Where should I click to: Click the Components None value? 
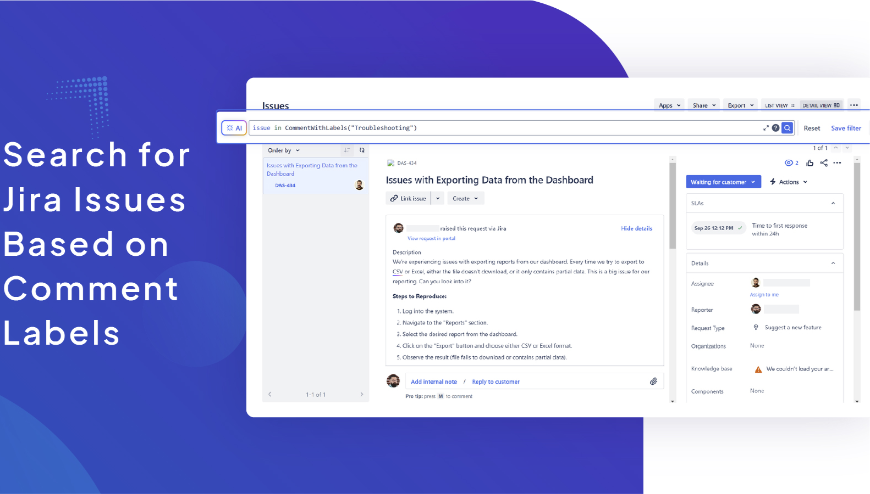(x=757, y=391)
